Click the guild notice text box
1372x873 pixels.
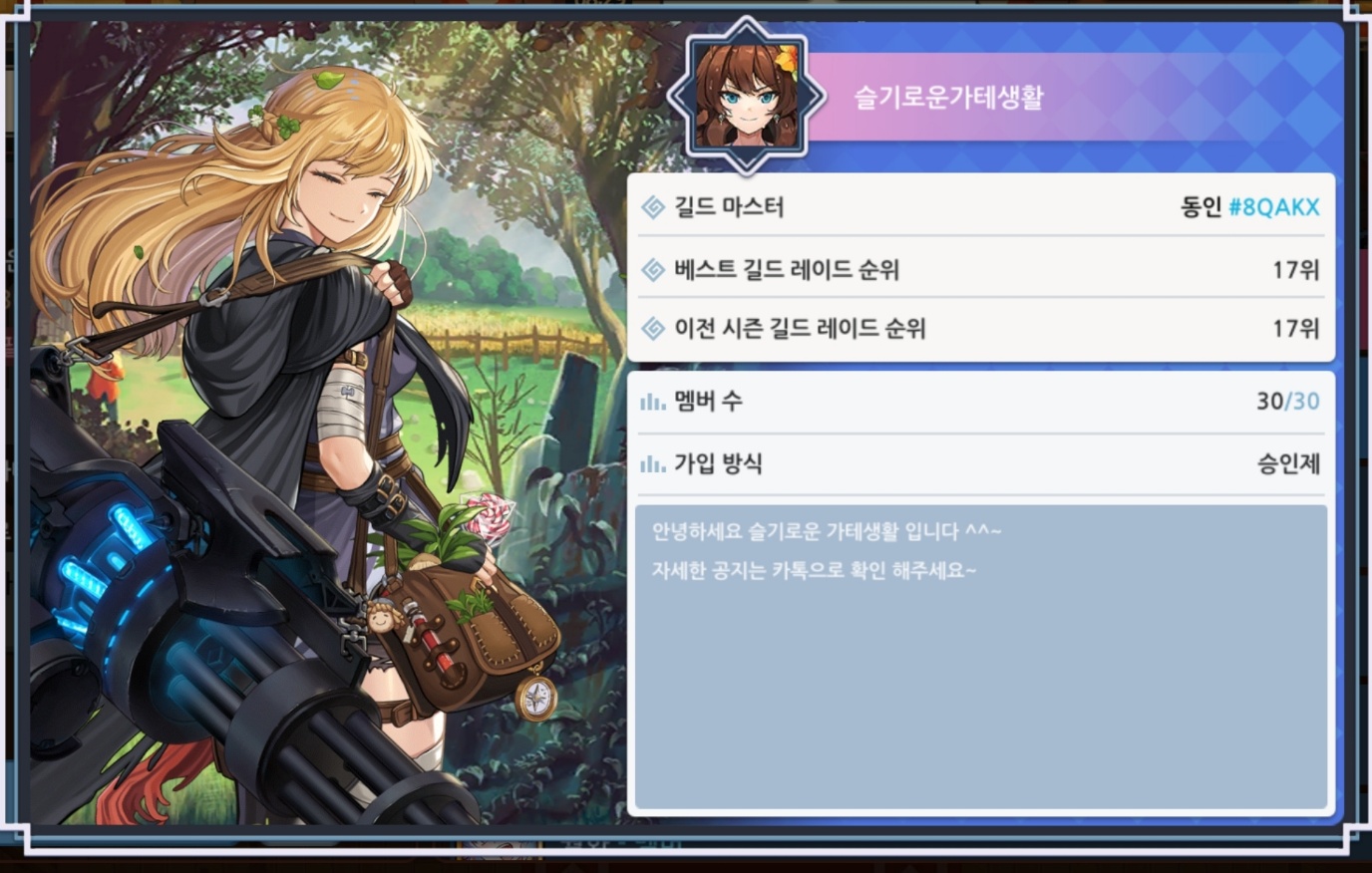[981, 657]
